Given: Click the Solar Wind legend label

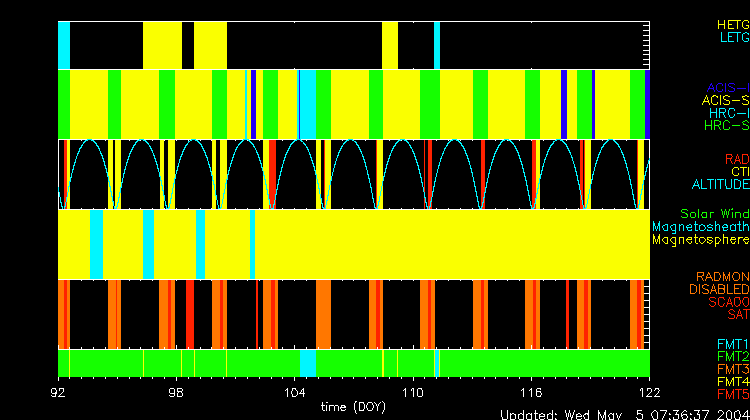Looking at the screenshot, I should click(714, 214).
